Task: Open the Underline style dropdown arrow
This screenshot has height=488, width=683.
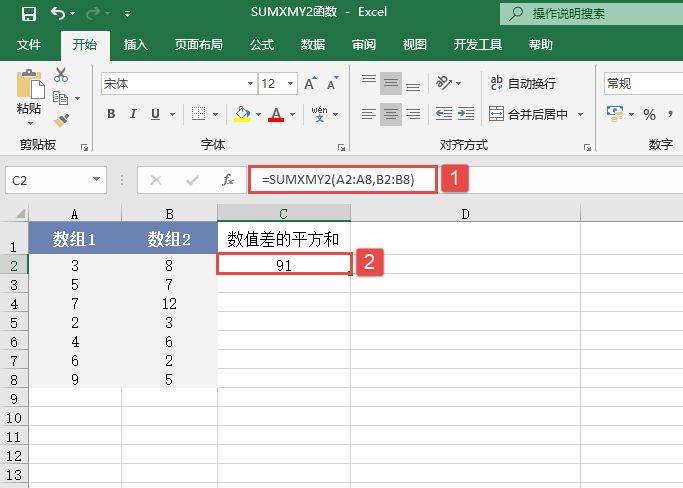Action: (172, 115)
